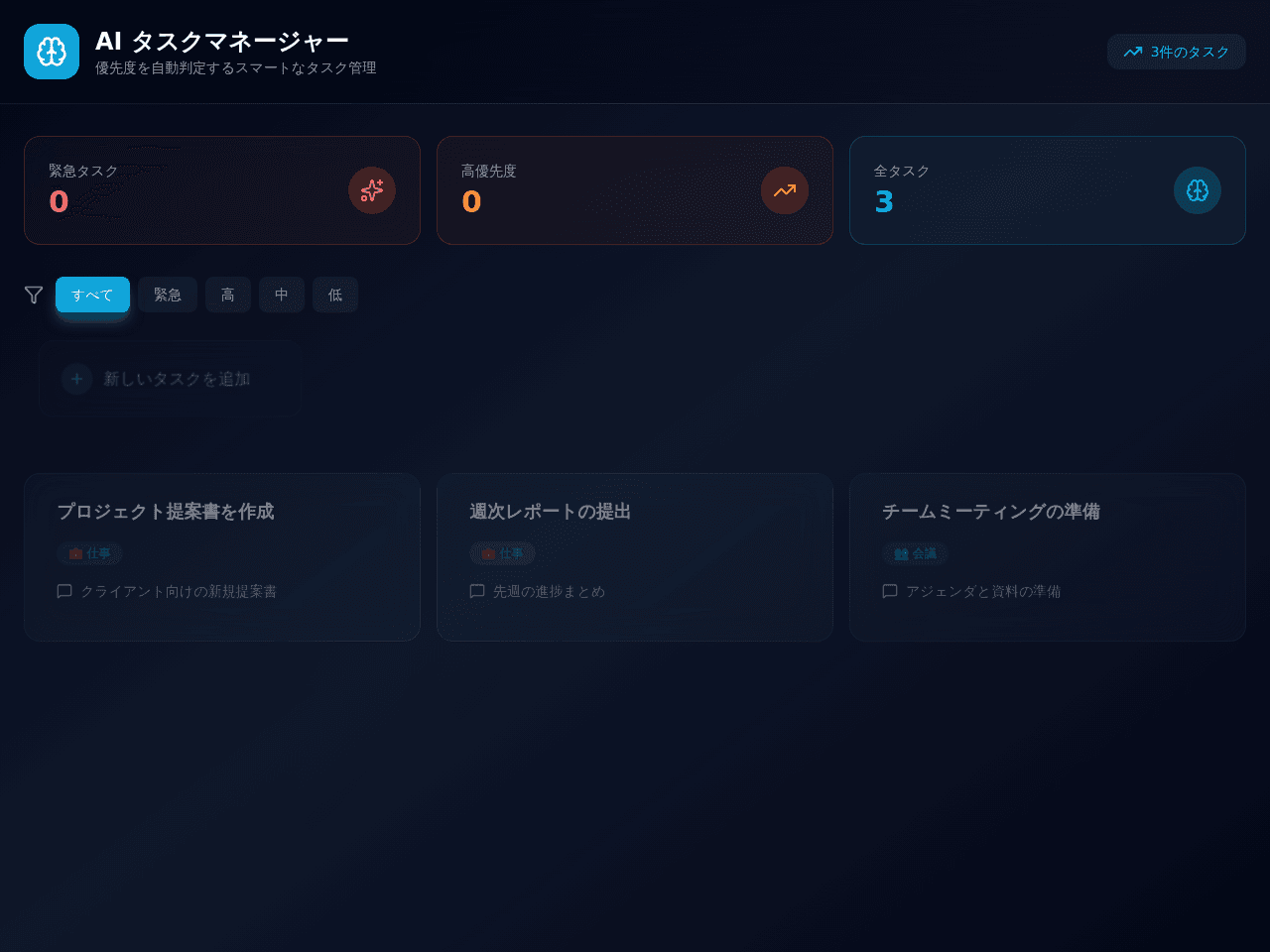The image size is (1270, 952).
Task: Click the trend icon in 3件のタスク badge
Action: click(1133, 52)
